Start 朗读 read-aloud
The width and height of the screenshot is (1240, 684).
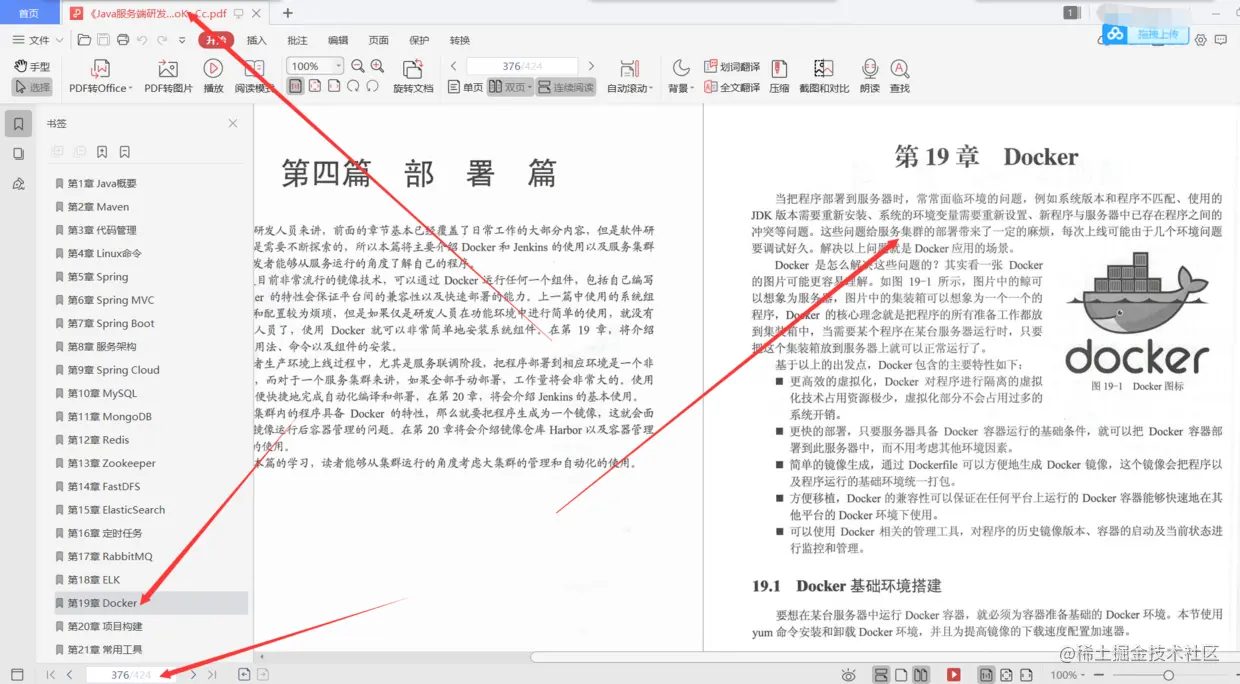click(870, 76)
